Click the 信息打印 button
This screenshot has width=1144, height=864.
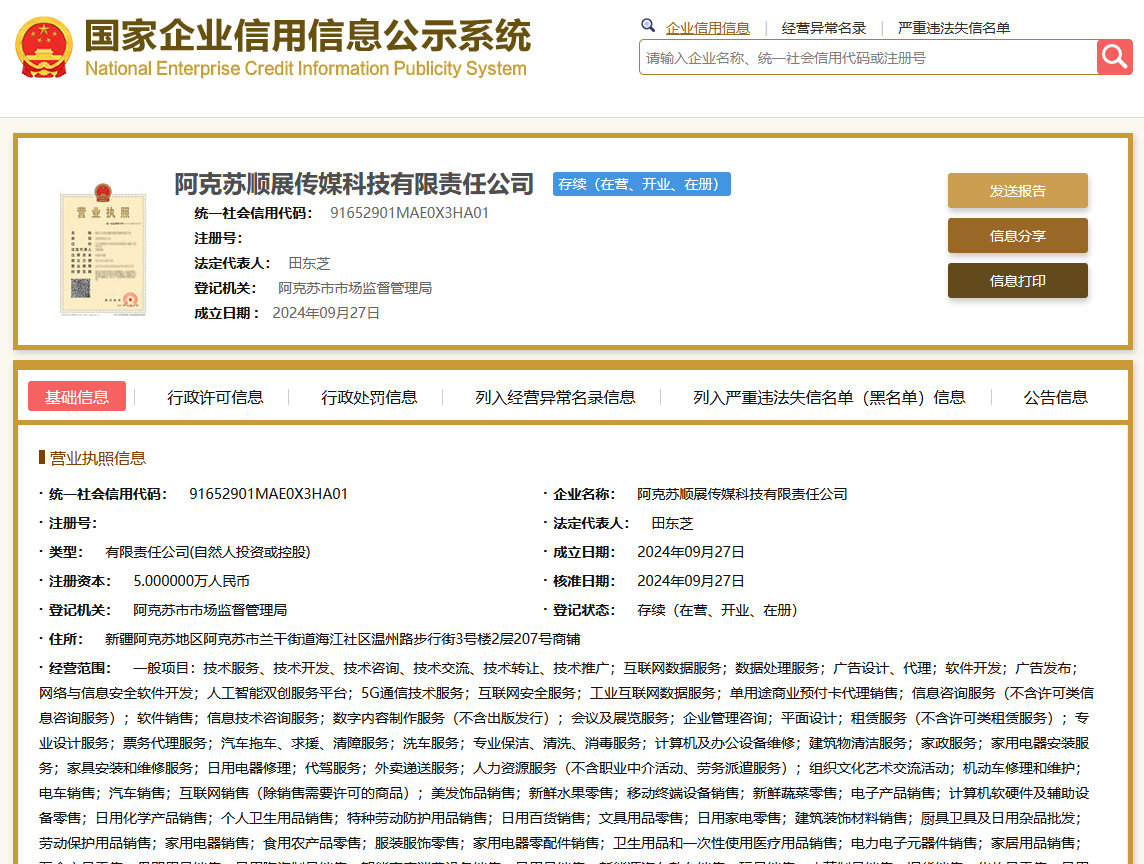[1018, 281]
